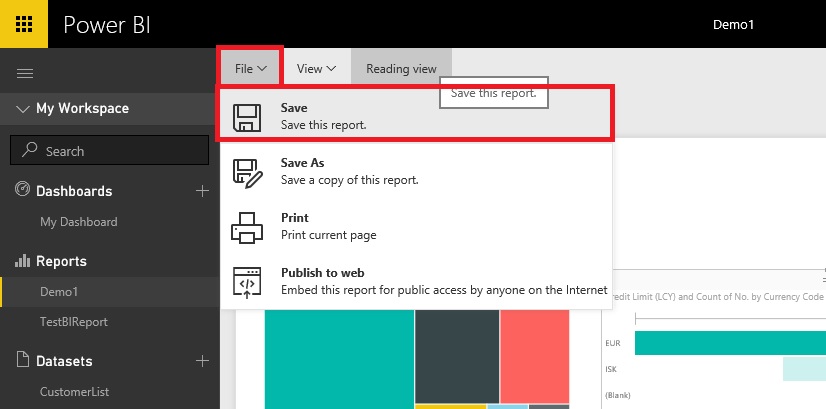
Task: Click the Demo1 report name in header
Action: (x=733, y=24)
